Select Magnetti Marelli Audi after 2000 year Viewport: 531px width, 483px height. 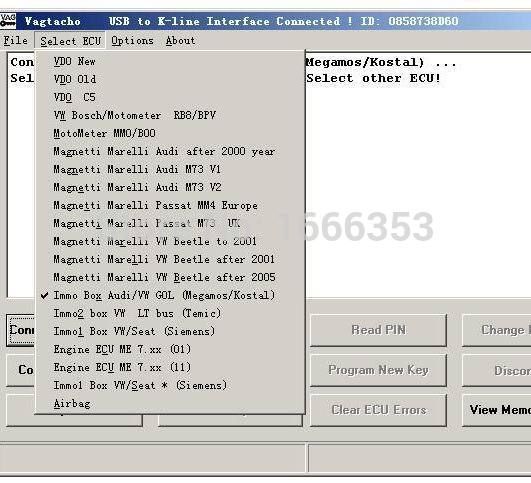point(170,151)
